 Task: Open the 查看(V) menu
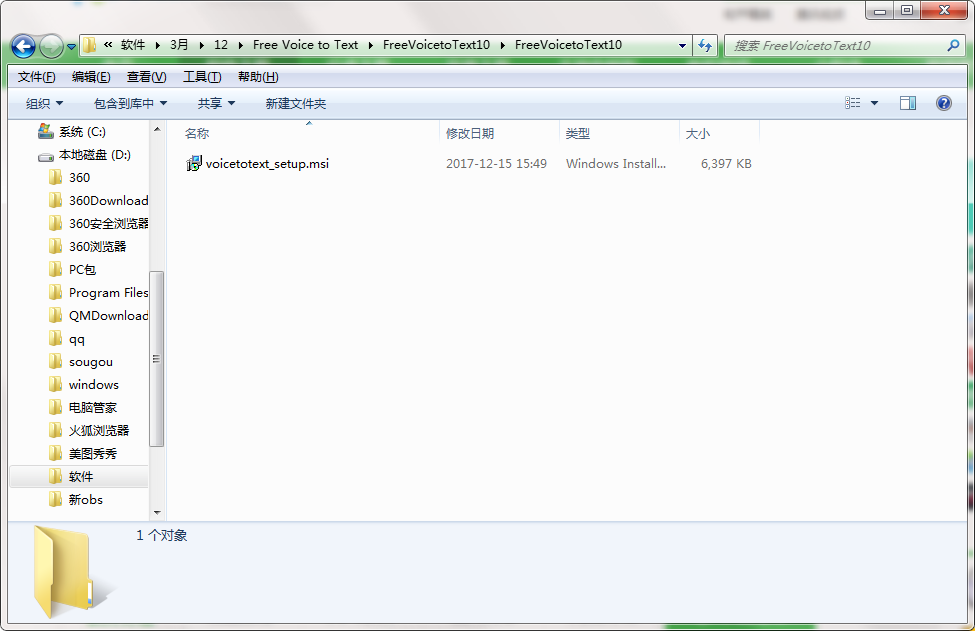(146, 76)
